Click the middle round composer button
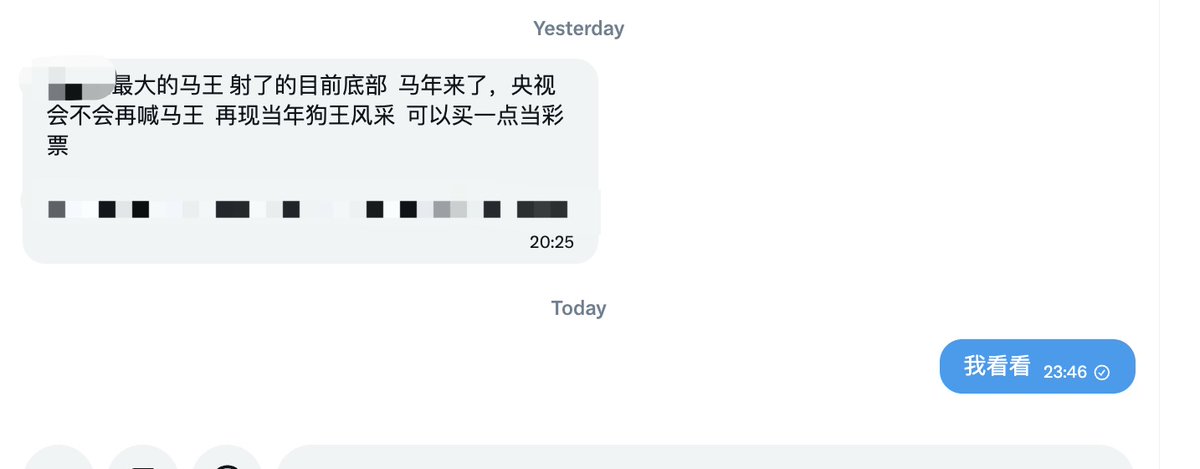The width and height of the screenshot is (1200, 469). click(143, 457)
